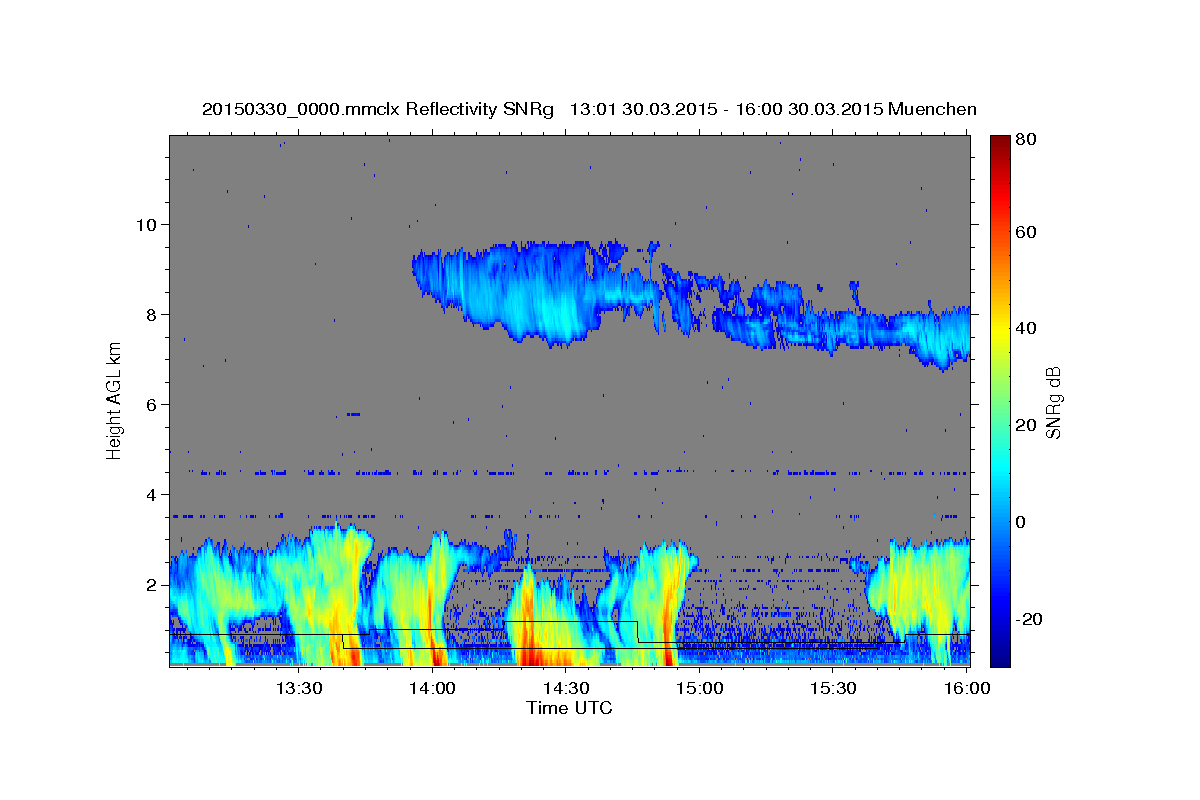This screenshot has width=1200, height=800.
Task: Click the 'Time UTC' axis label
Action: pos(569,708)
